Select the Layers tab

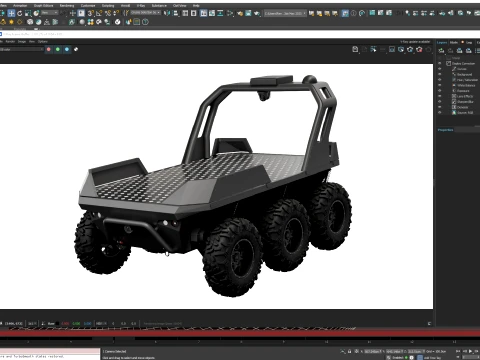coord(442,42)
